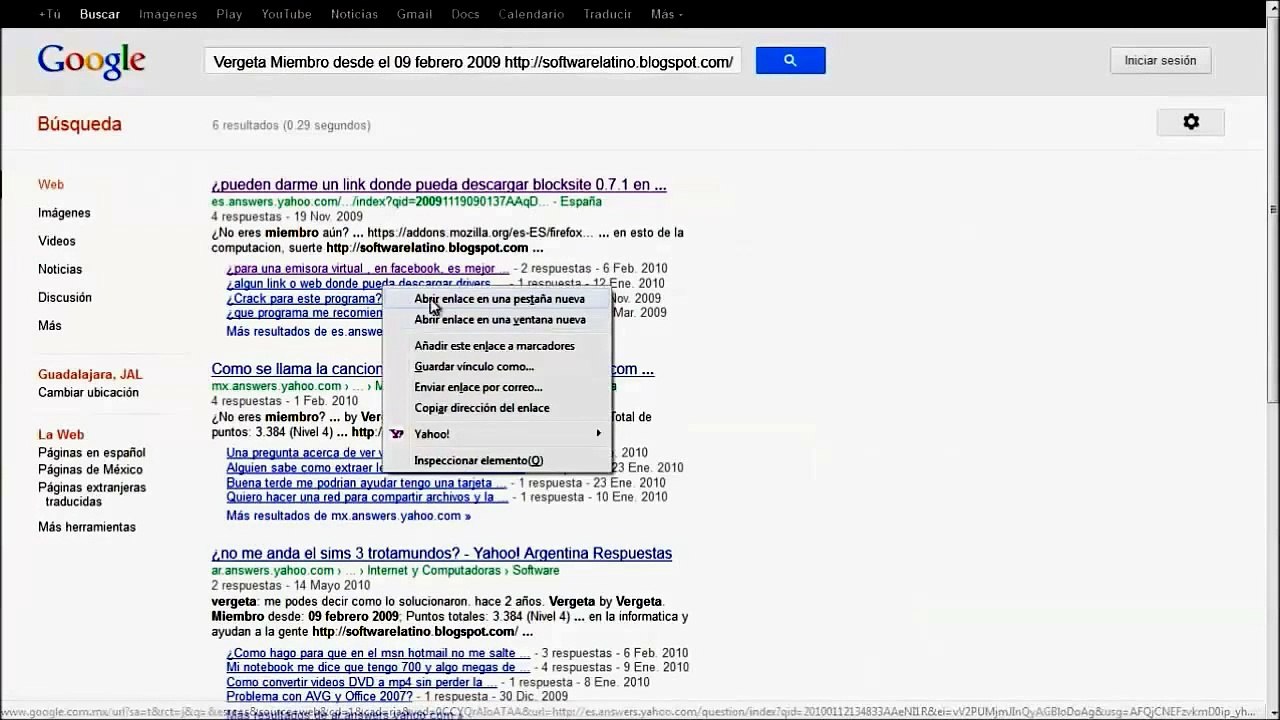Select Imágenes filter in sidebar
Image resolution: width=1280 pixels, height=720 pixels.
pos(64,213)
